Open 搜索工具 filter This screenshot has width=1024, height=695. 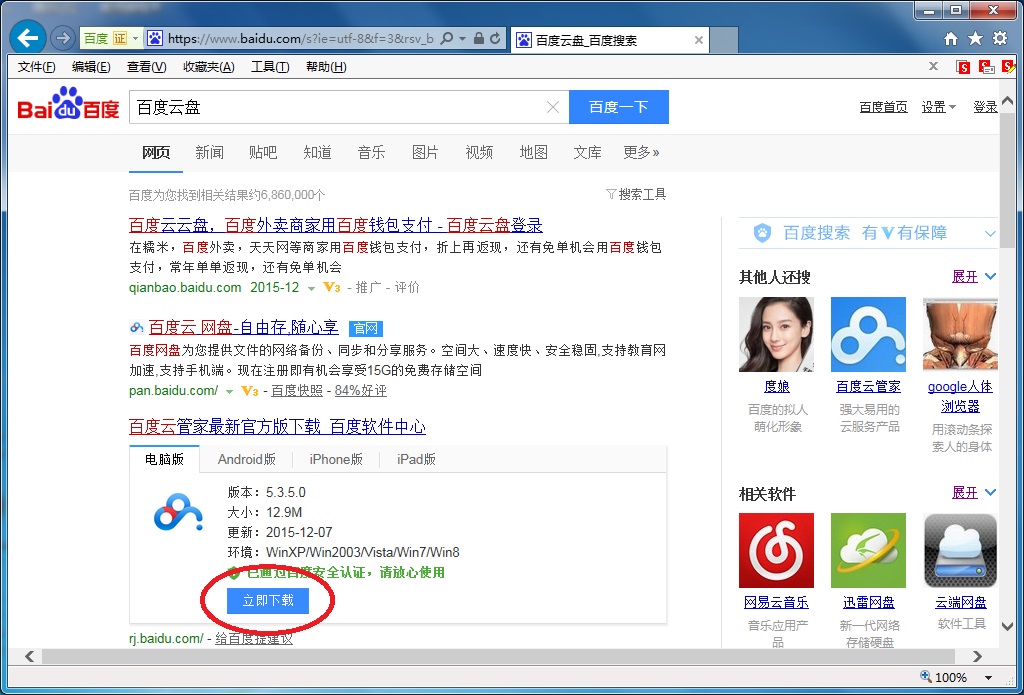click(x=636, y=194)
